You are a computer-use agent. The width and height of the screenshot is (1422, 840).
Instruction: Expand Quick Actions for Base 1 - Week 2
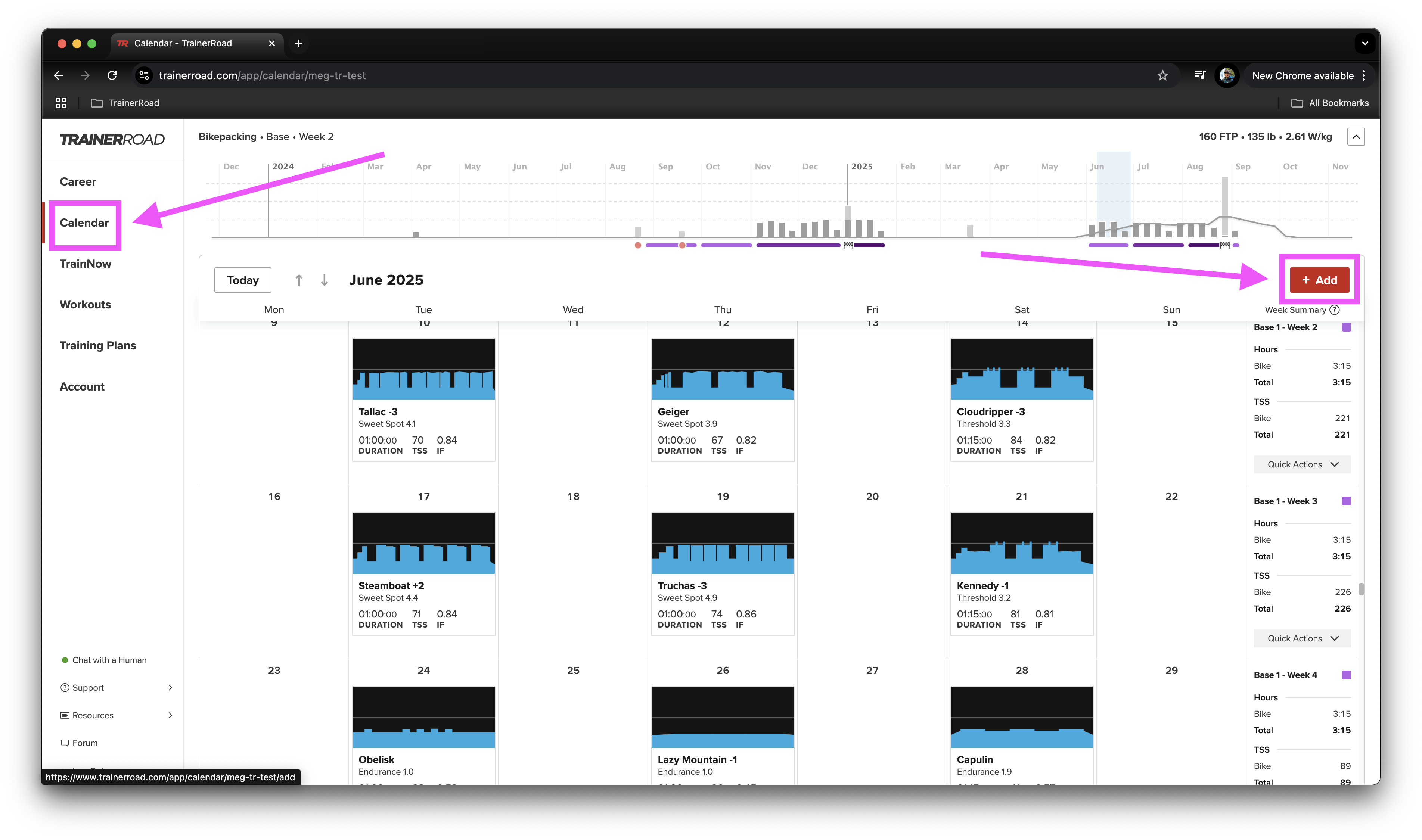click(1302, 465)
